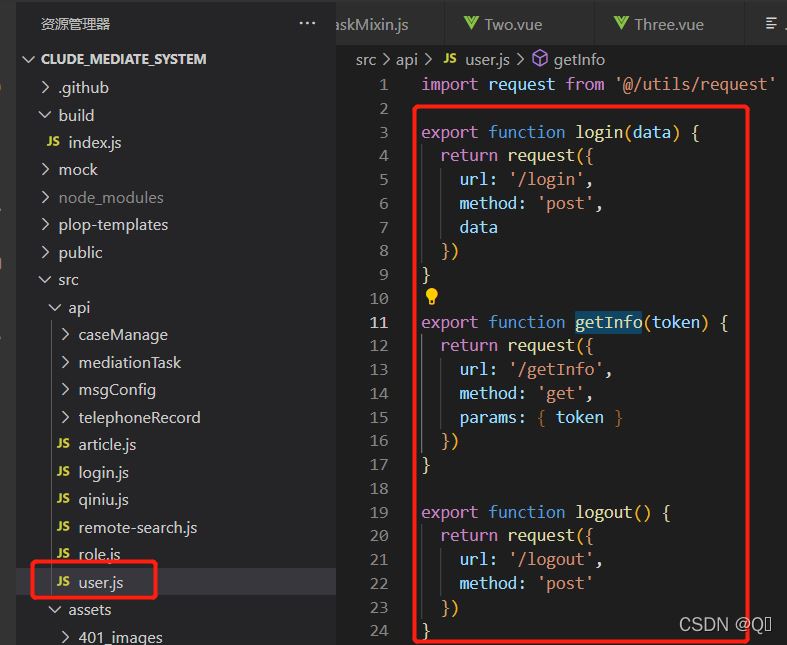Image resolution: width=787 pixels, height=645 pixels.
Task: Click the '/getInfo' url string
Action: pos(556,369)
